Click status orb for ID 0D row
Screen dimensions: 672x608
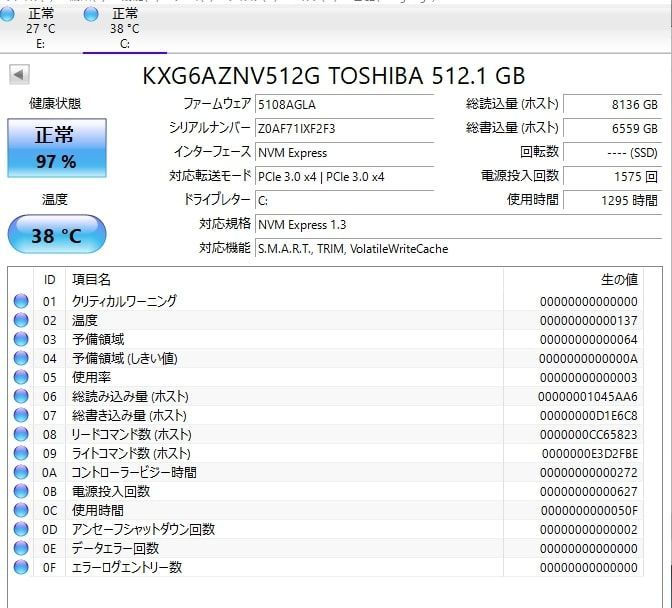coord(21,529)
